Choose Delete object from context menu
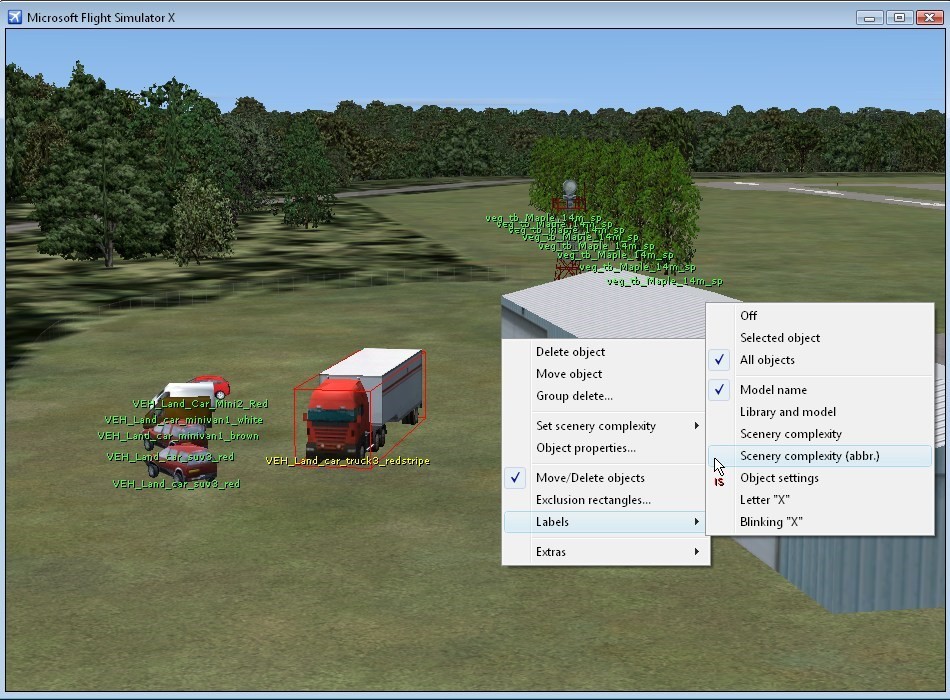 pyautogui.click(x=570, y=352)
